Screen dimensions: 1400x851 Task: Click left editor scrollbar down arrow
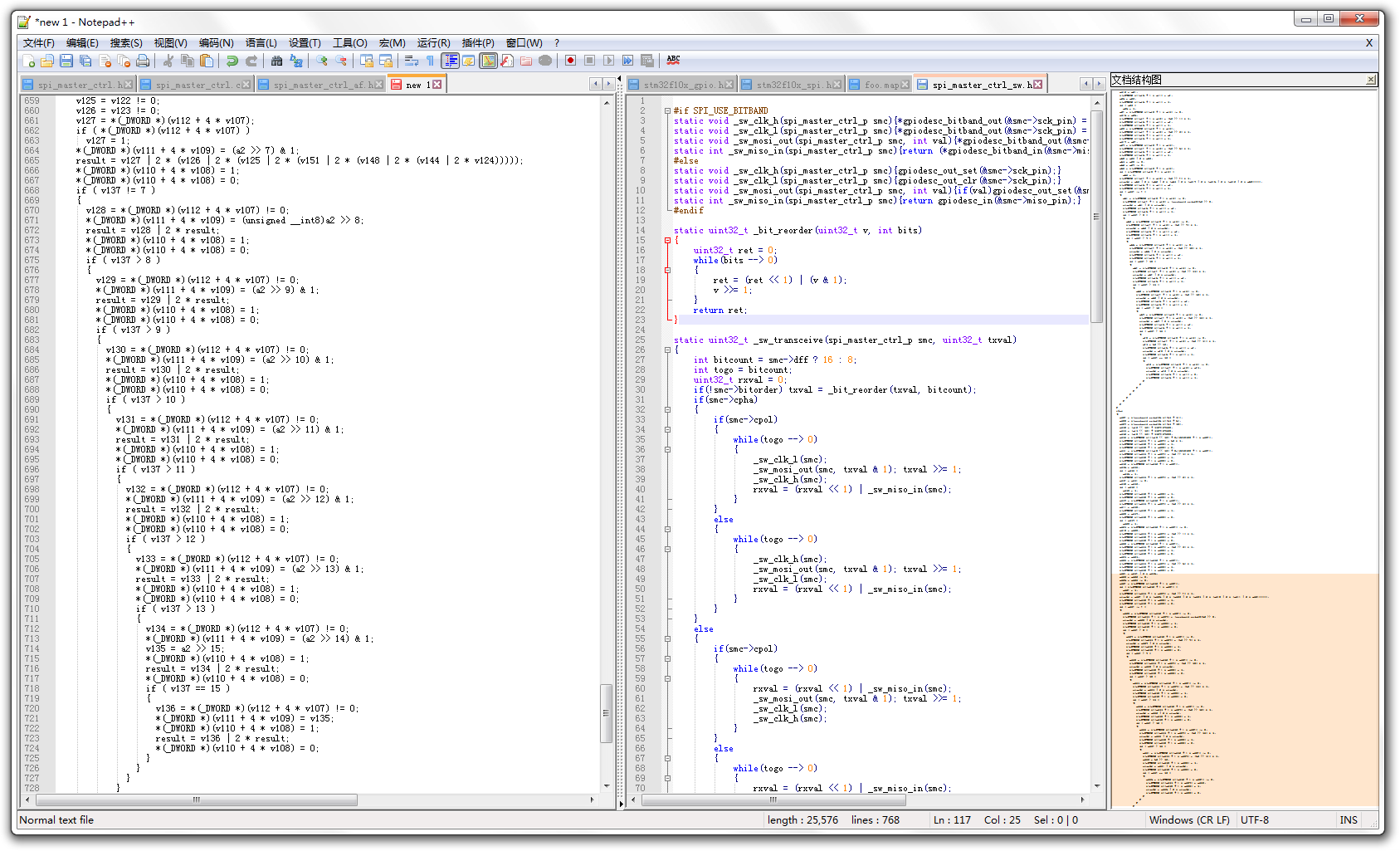pyautogui.click(x=607, y=785)
